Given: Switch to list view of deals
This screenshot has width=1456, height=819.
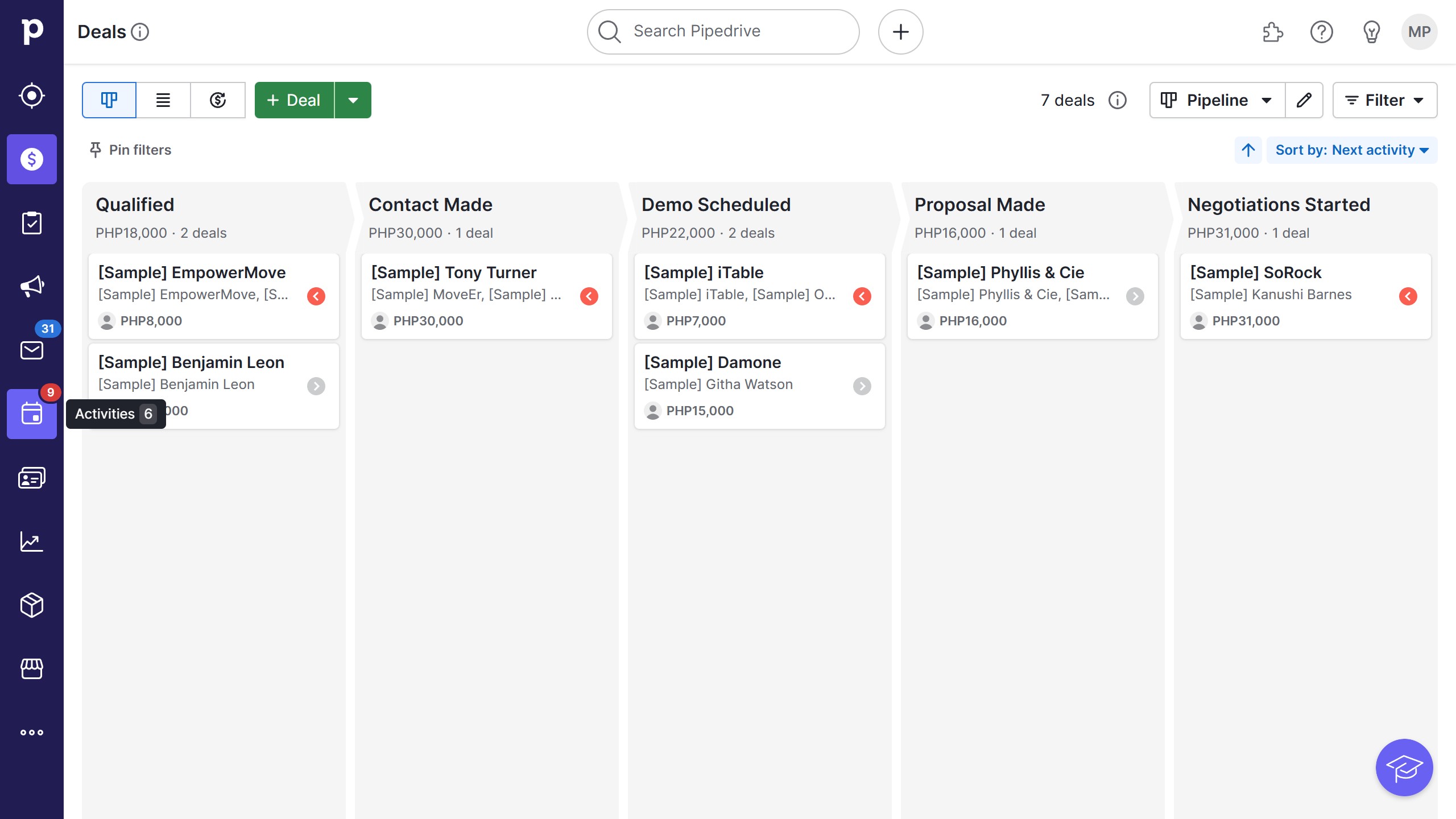Looking at the screenshot, I should pyautogui.click(x=163, y=100).
